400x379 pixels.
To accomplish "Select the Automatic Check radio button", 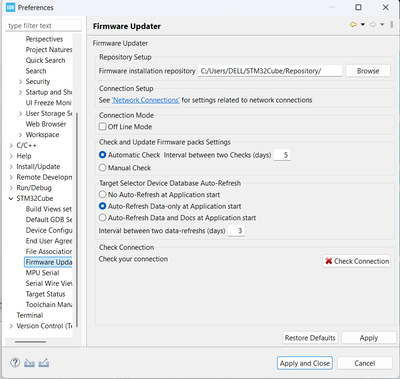I will pyautogui.click(x=103, y=155).
